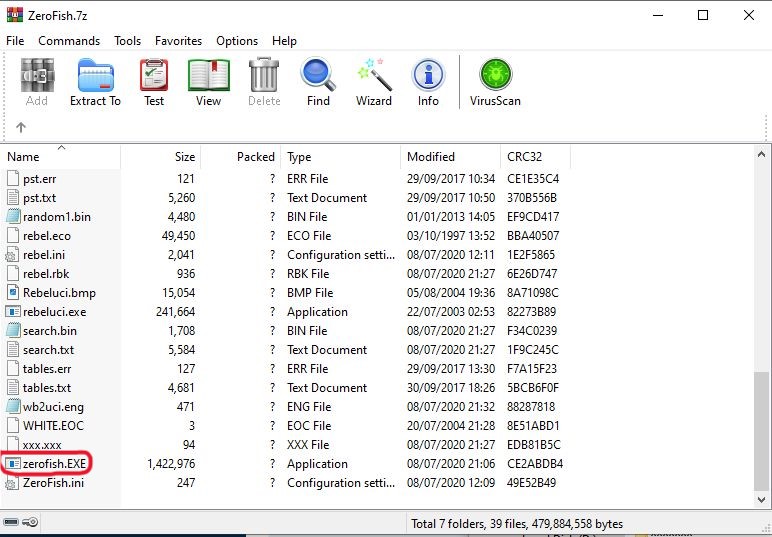772x537 pixels.
Task: Click the 49,450 size value
Action: [178, 236]
